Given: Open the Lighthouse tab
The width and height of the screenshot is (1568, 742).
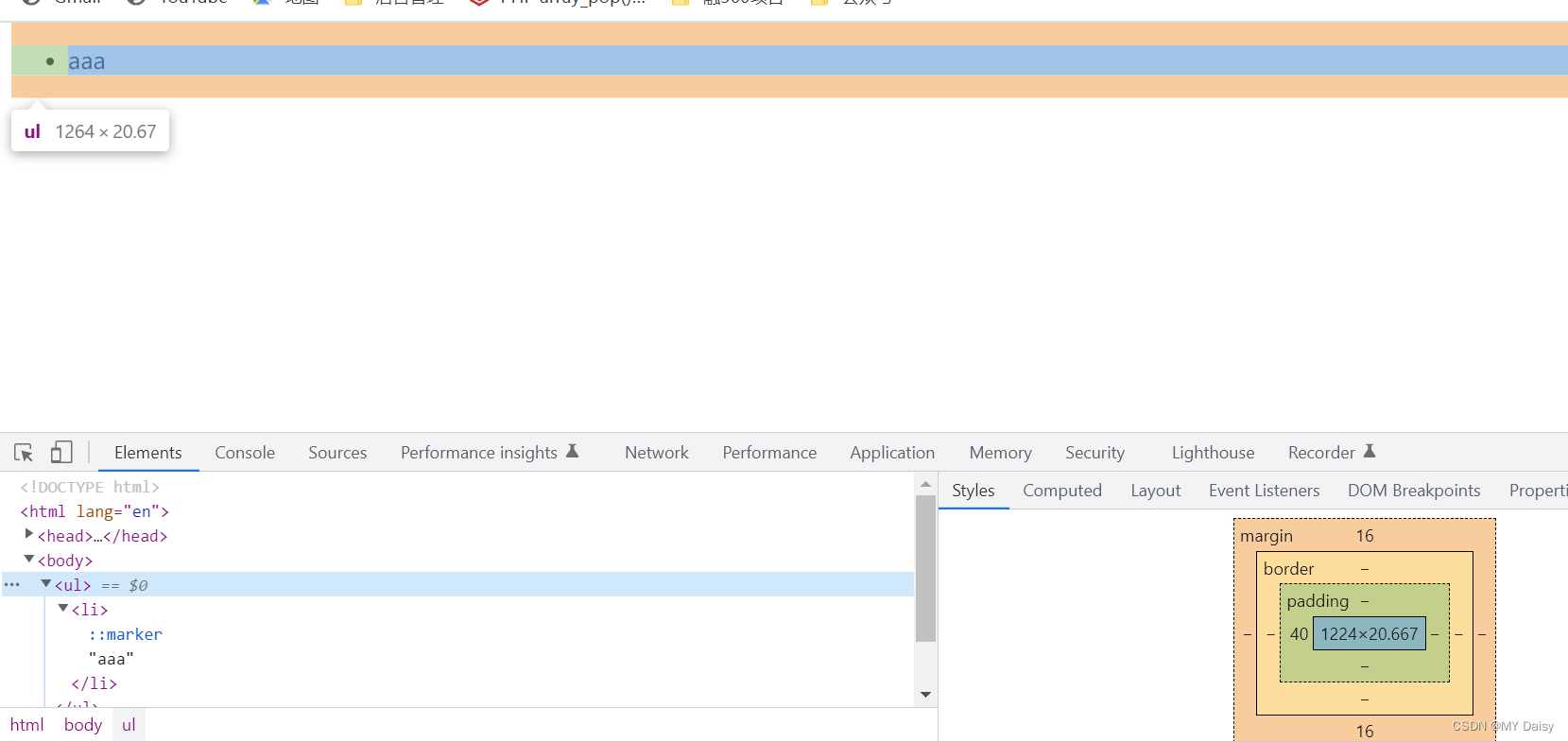Looking at the screenshot, I should (1213, 453).
